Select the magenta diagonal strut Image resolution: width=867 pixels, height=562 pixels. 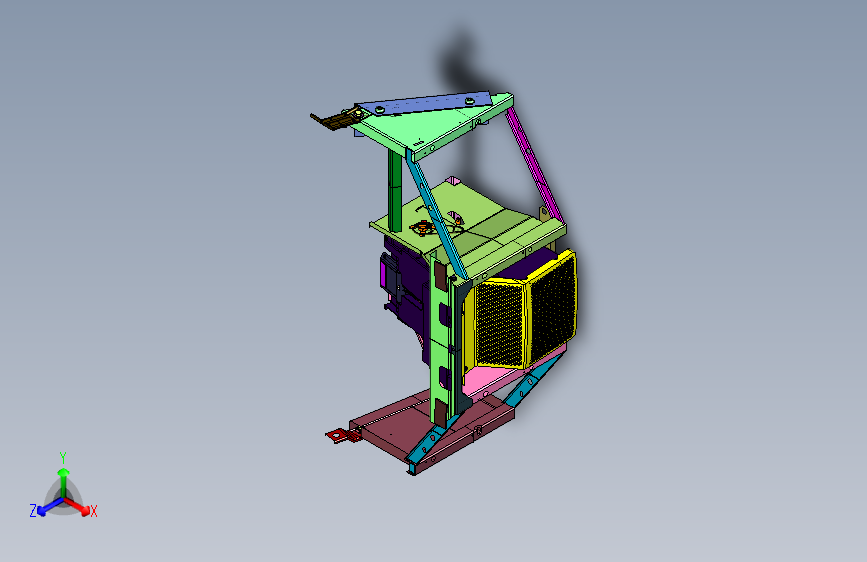tap(534, 164)
